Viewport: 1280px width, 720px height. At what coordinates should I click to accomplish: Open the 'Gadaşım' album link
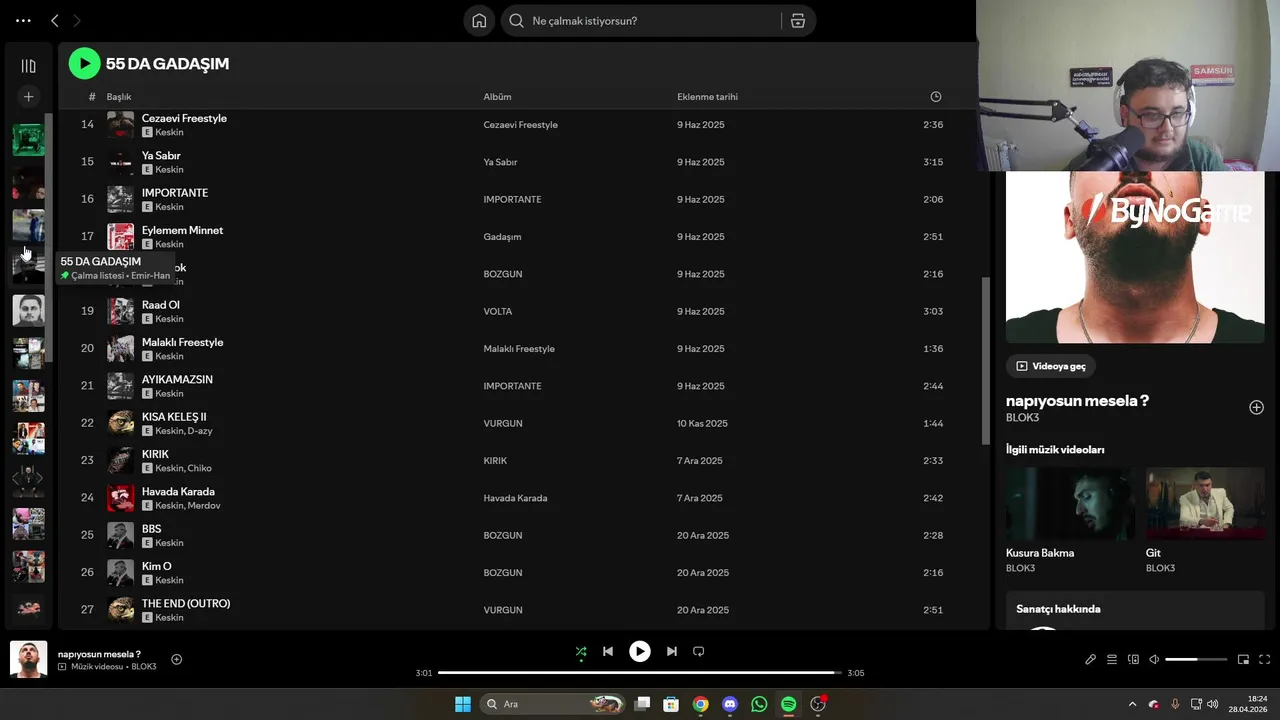tap(502, 237)
